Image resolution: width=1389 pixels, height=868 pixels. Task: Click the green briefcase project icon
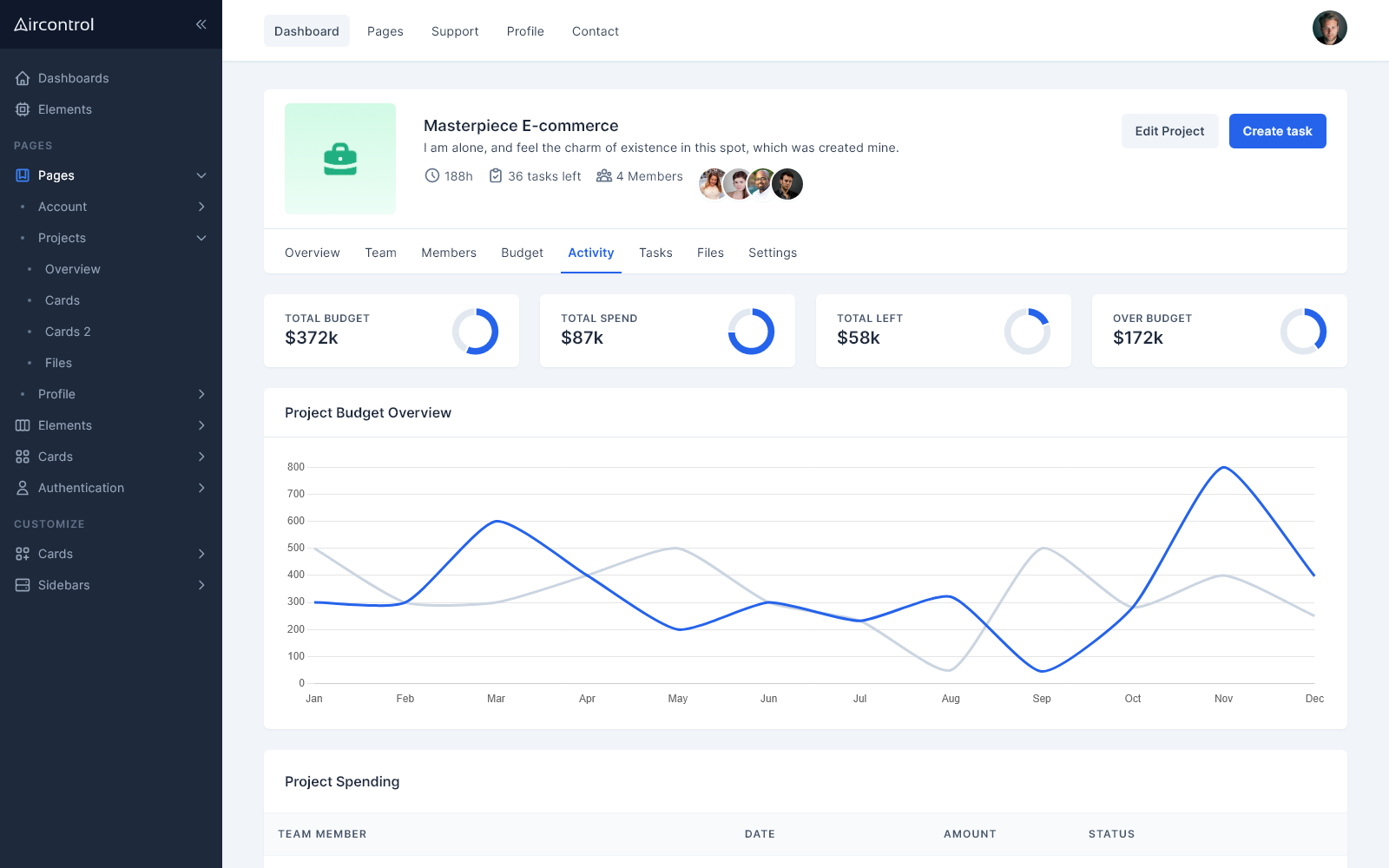pyautogui.click(x=340, y=159)
